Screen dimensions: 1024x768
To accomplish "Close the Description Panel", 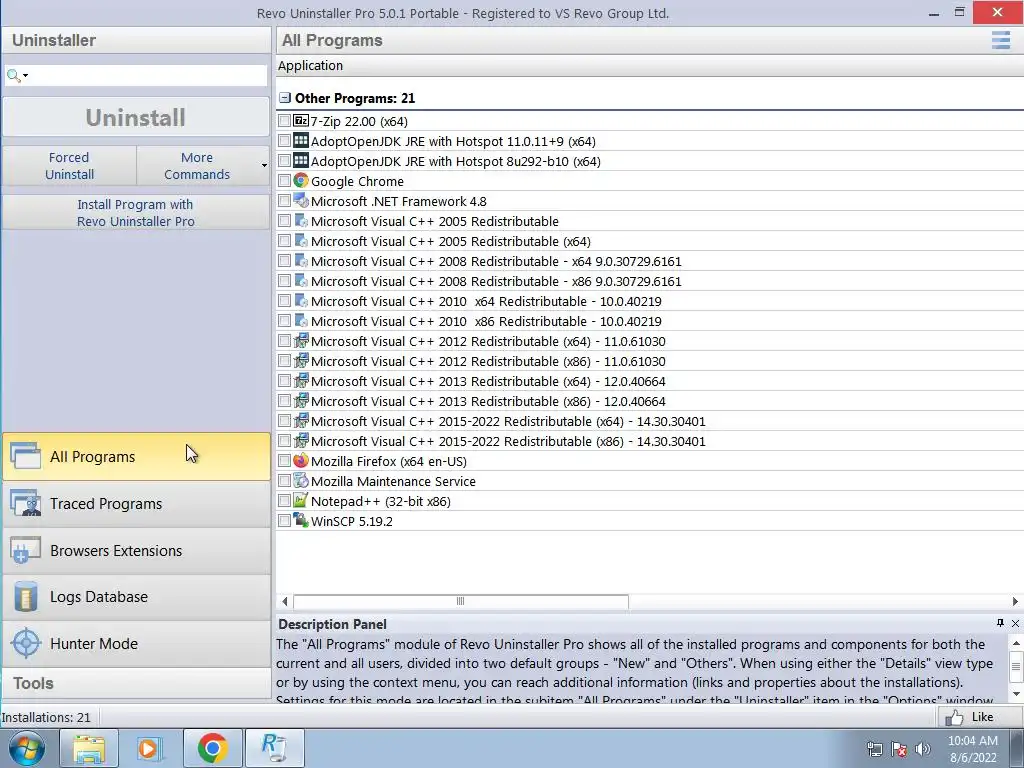I will point(1016,623).
